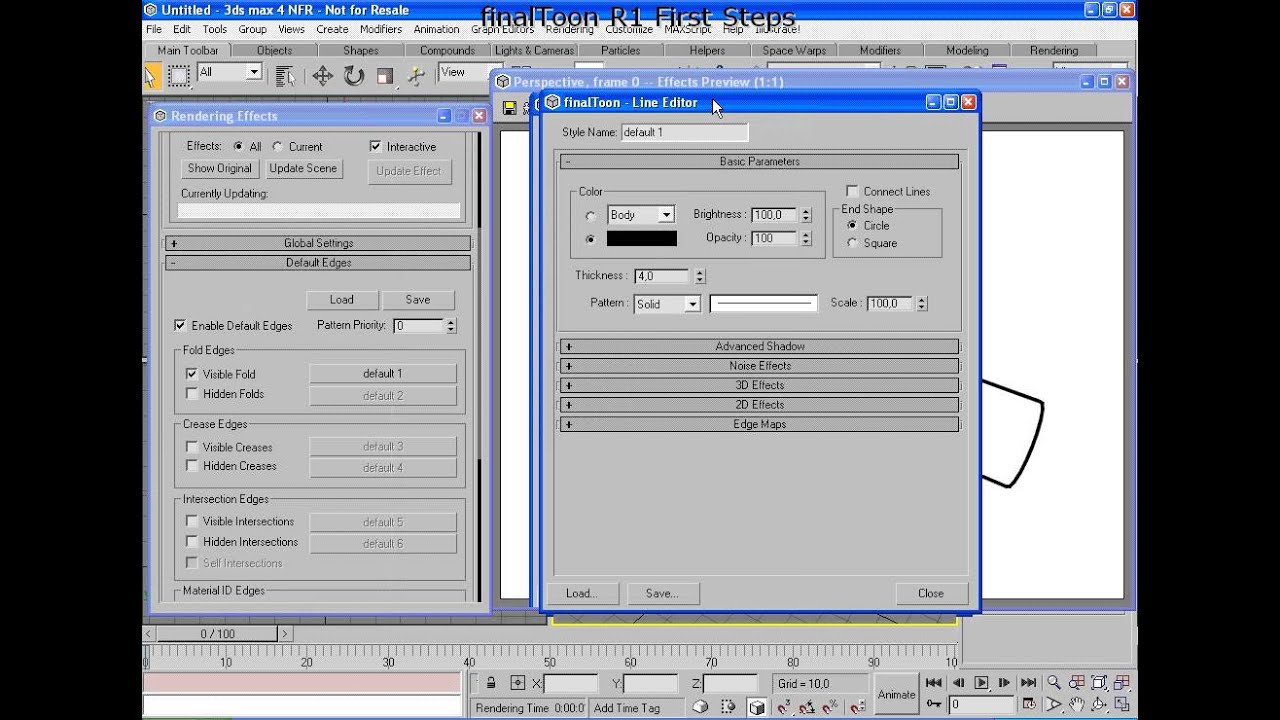The height and width of the screenshot is (720, 1280).
Task: Enable Connect Lines in Line Editor
Action: point(852,191)
